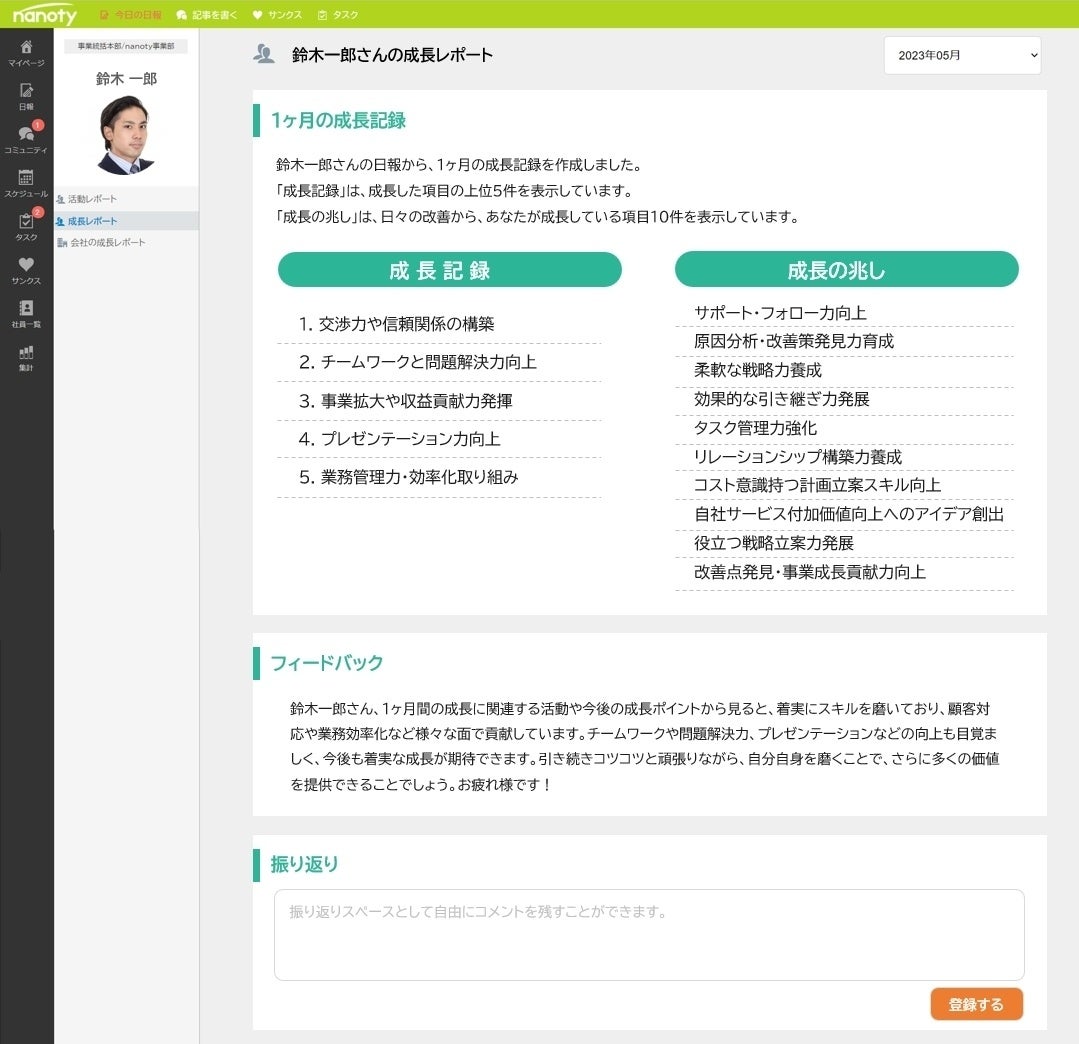Change the month in the 2023年05月 dropdown
Screen dimensions: 1079x1044
961,55
